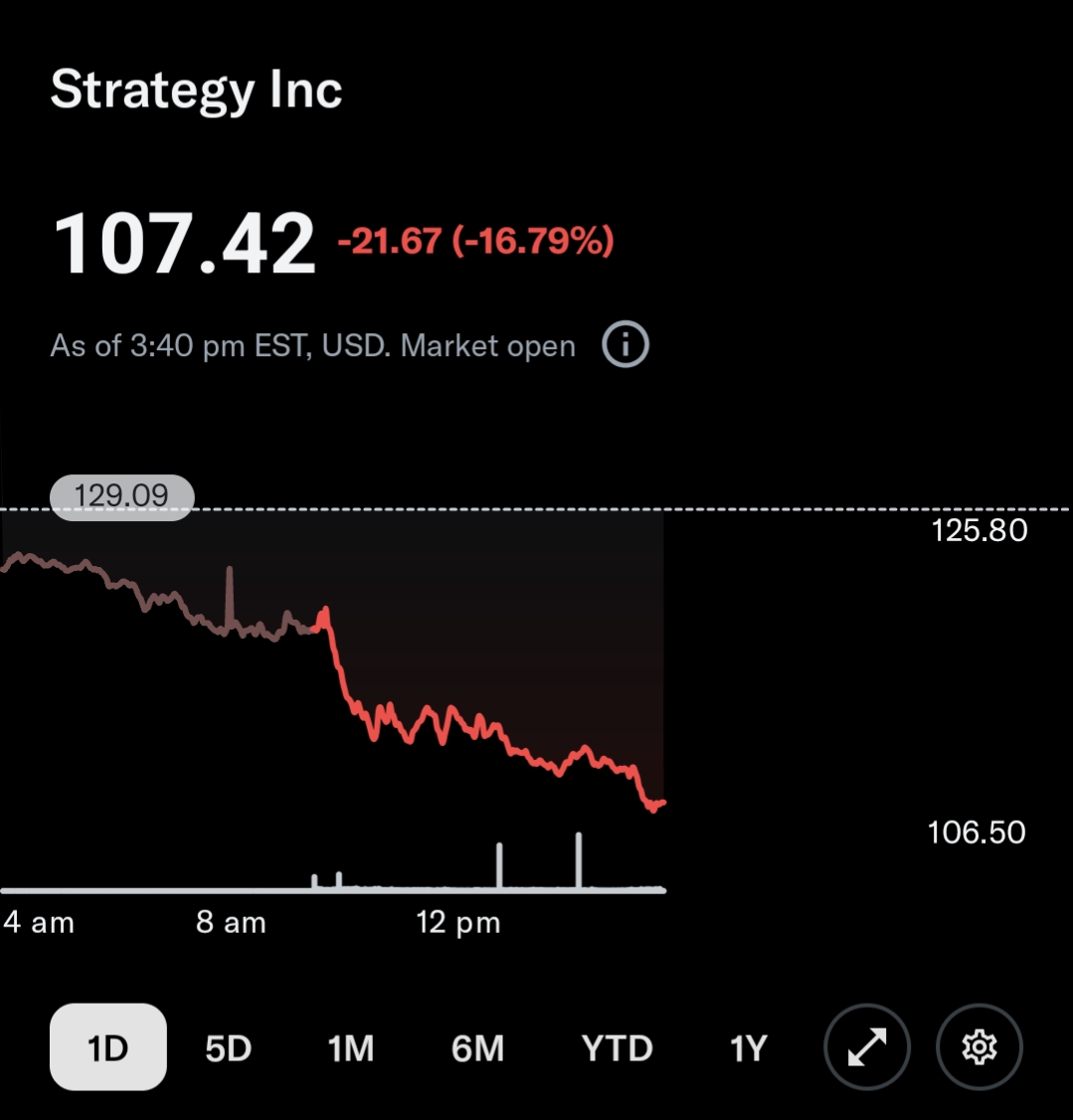
Task: Click the 129.09 previous close label
Action: pos(121,496)
